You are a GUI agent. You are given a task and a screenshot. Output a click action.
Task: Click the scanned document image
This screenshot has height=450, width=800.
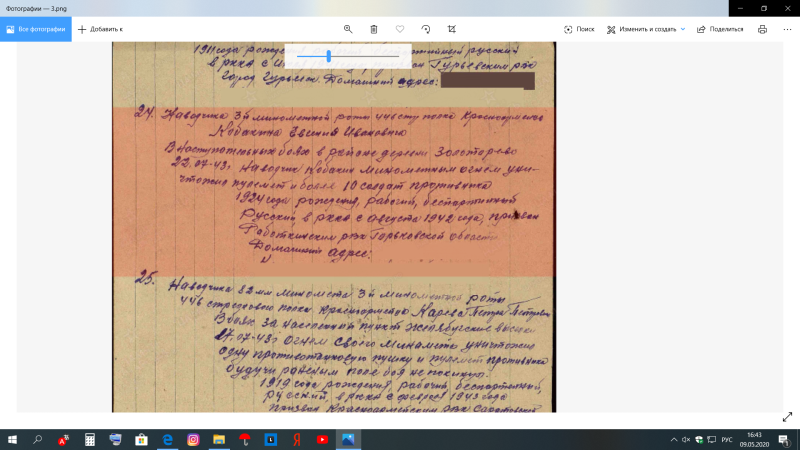(x=335, y=250)
